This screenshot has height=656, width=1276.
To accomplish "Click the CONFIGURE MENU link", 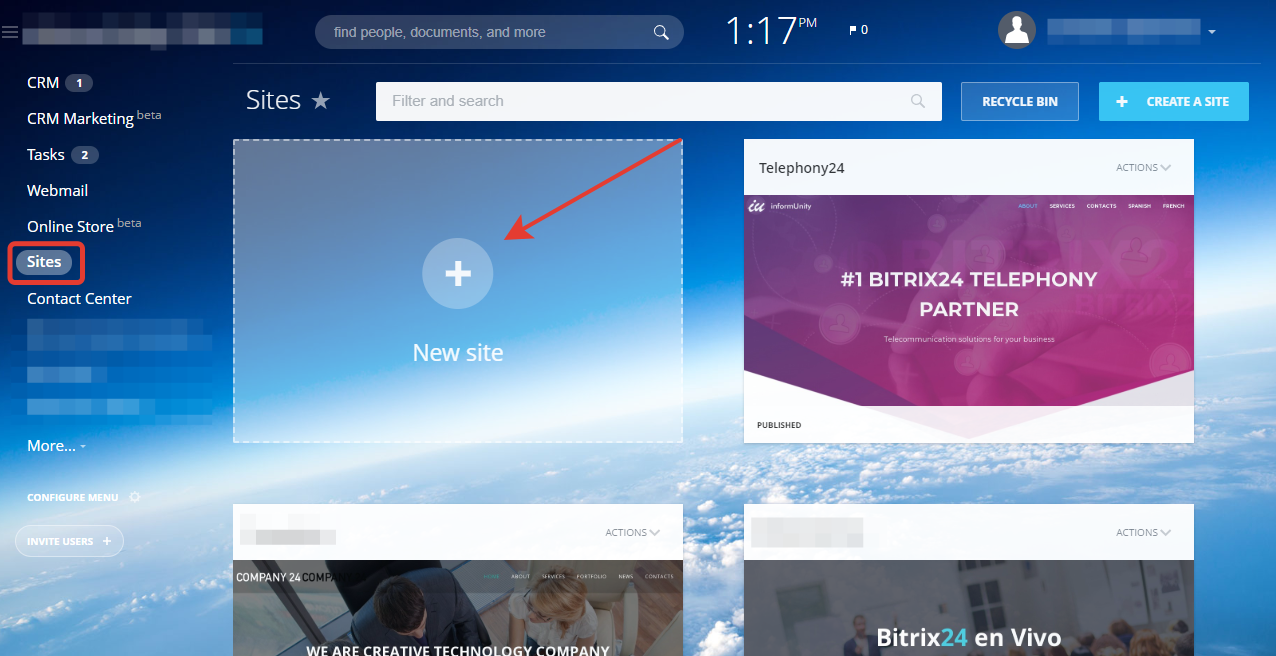I will click(x=72, y=497).
